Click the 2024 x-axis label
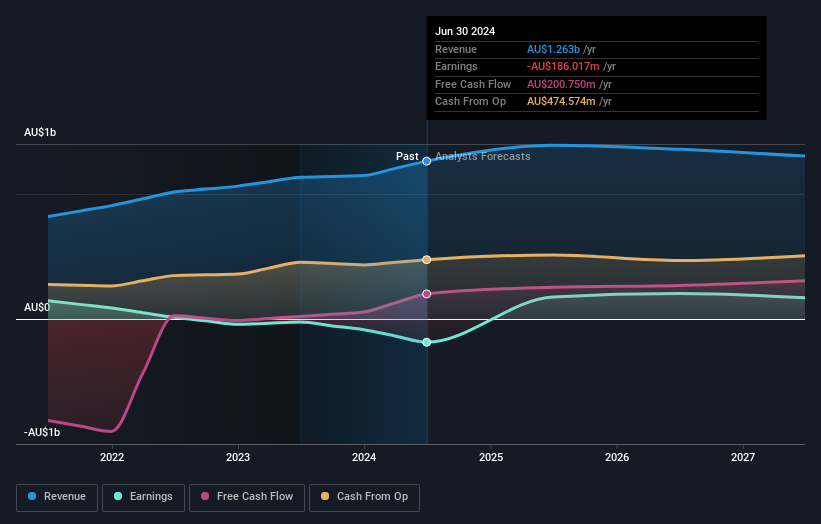 (364, 457)
